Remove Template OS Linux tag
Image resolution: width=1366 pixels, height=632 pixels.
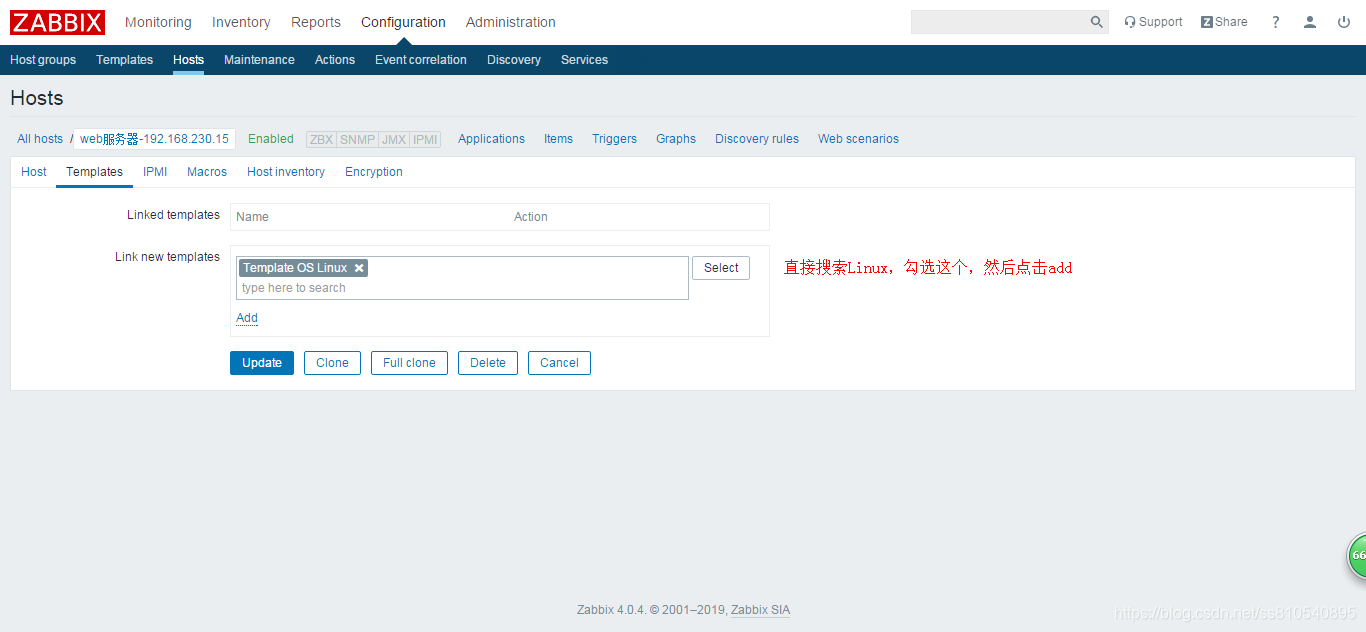[x=359, y=268]
